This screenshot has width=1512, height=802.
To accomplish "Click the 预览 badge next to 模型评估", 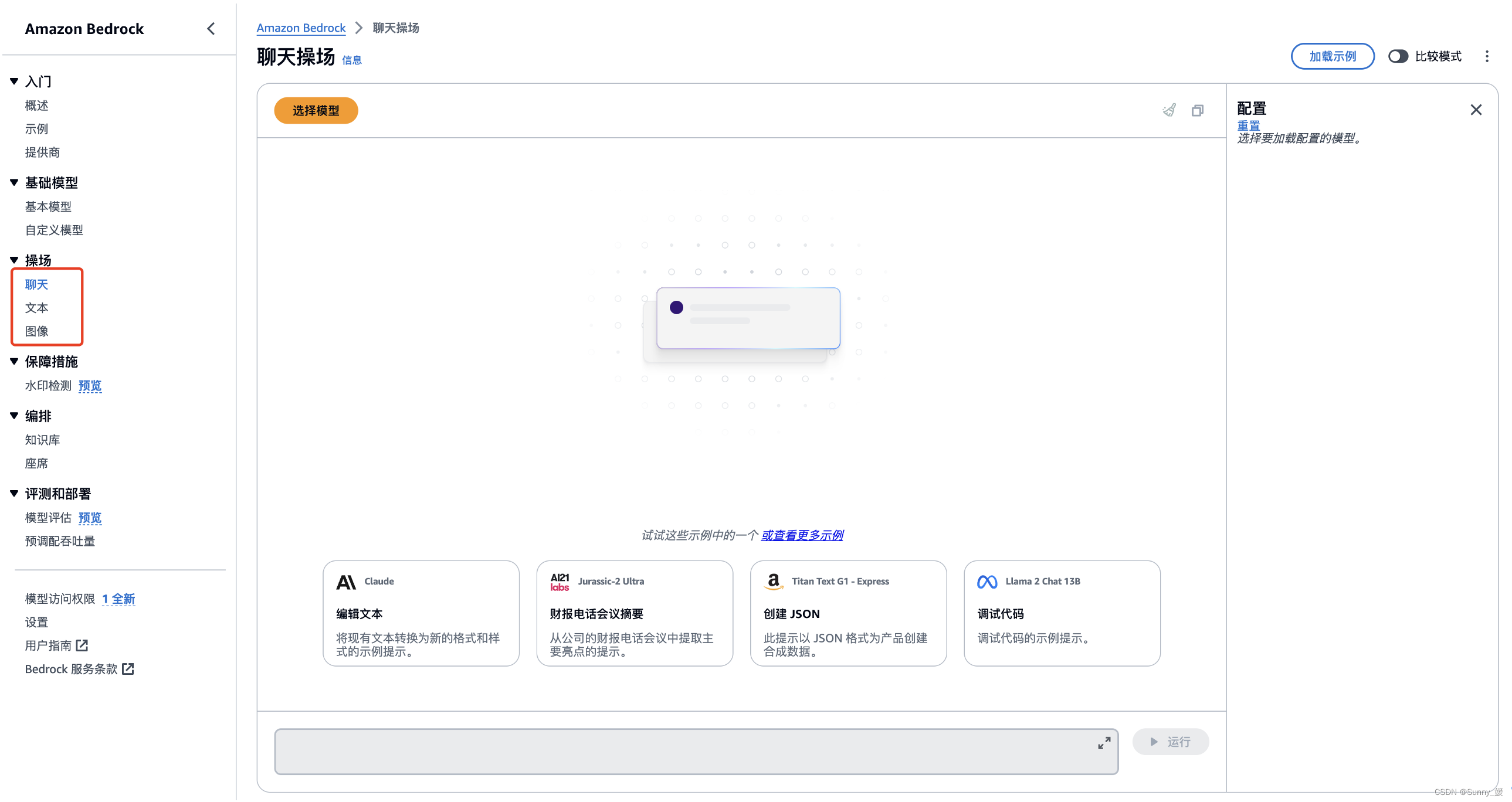I will coord(90,518).
